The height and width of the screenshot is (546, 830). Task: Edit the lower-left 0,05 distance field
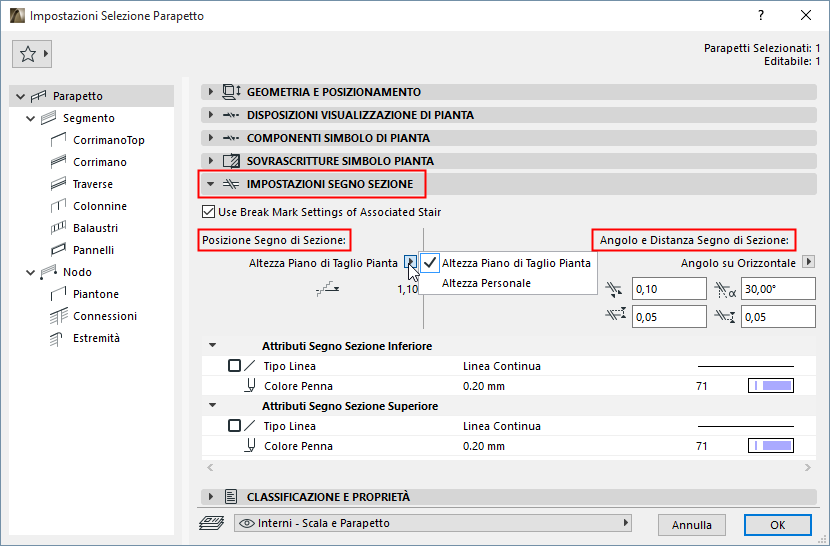point(669,317)
